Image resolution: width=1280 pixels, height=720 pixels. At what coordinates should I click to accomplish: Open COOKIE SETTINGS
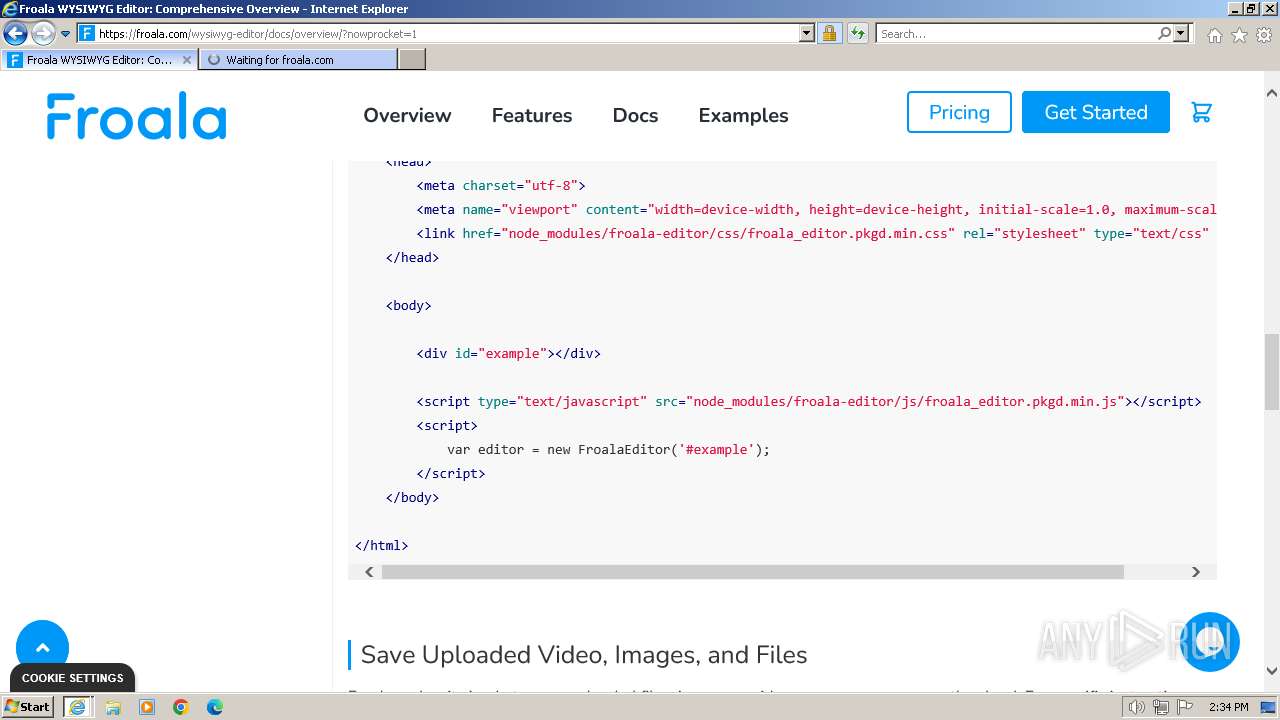click(x=73, y=678)
